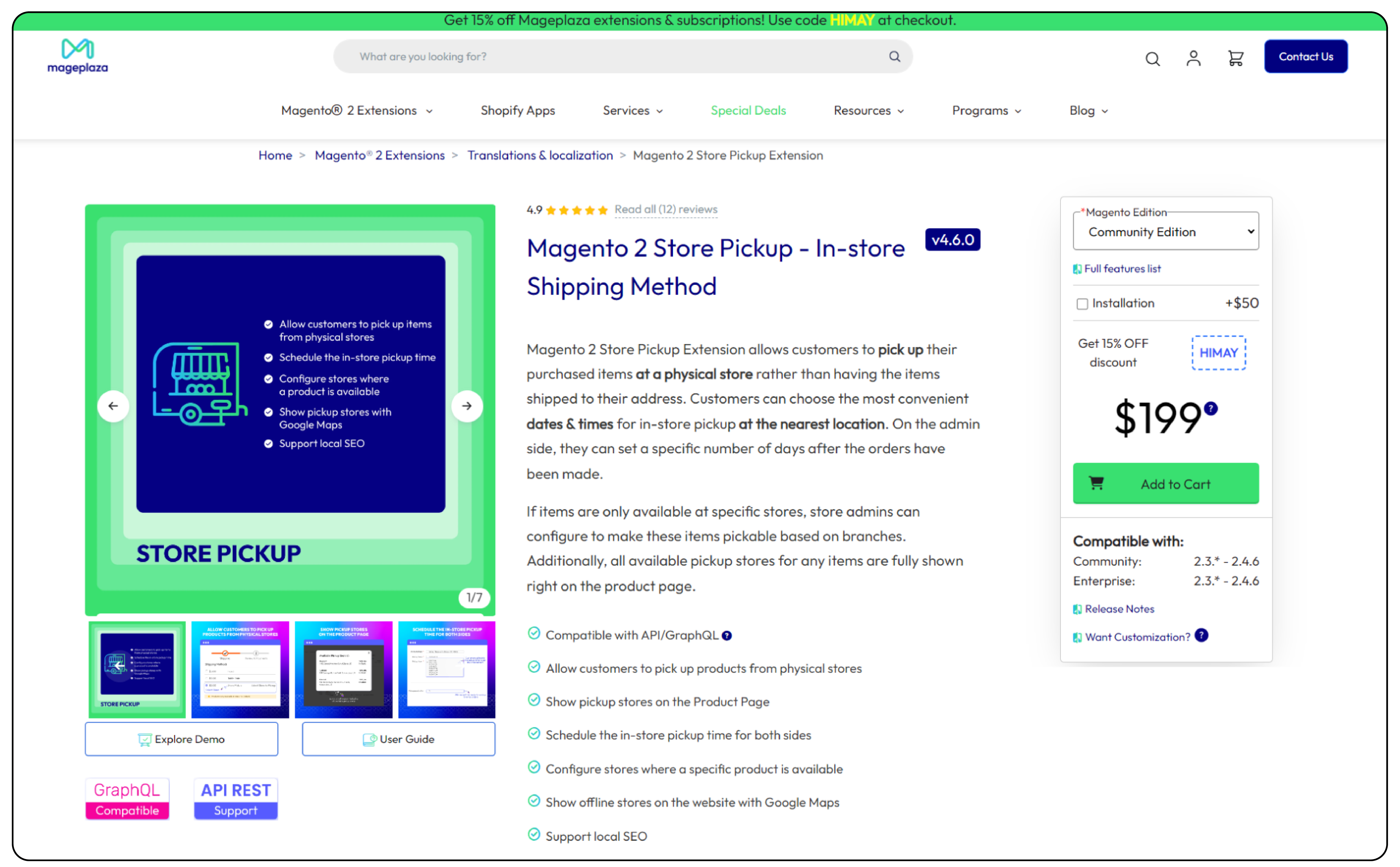Click the Want Customization? link
Screen dimensions: 1400x867
(x=1137, y=637)
